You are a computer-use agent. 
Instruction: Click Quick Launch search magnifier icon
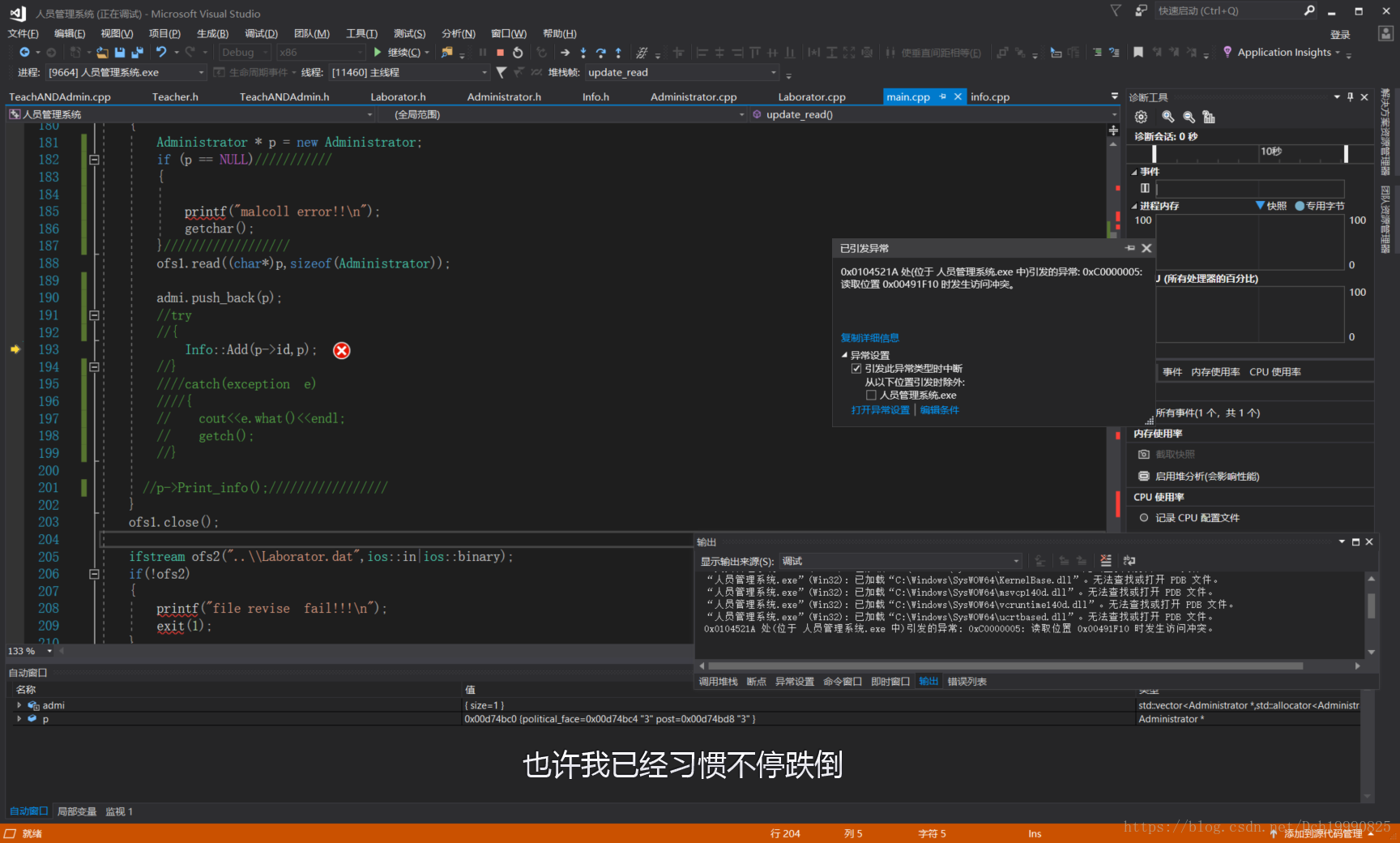[1309, 11]
